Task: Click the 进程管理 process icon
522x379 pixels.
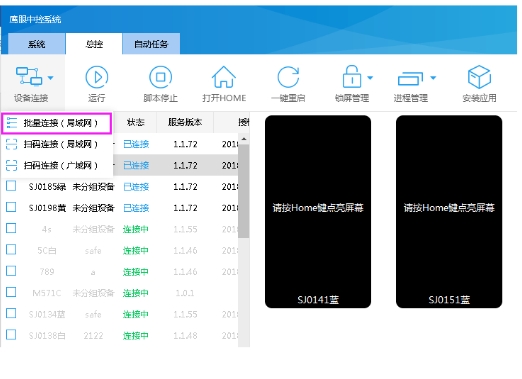Action: click(410, 79)
